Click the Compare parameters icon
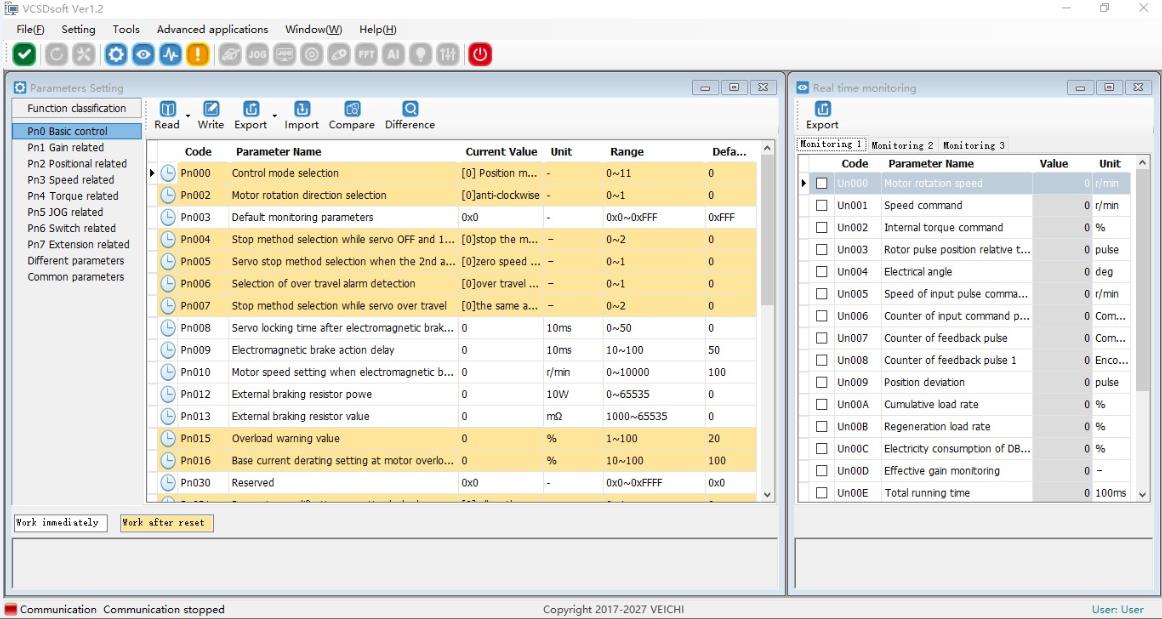The height and width of the screenshot is (619, 1162). point(352,116)
